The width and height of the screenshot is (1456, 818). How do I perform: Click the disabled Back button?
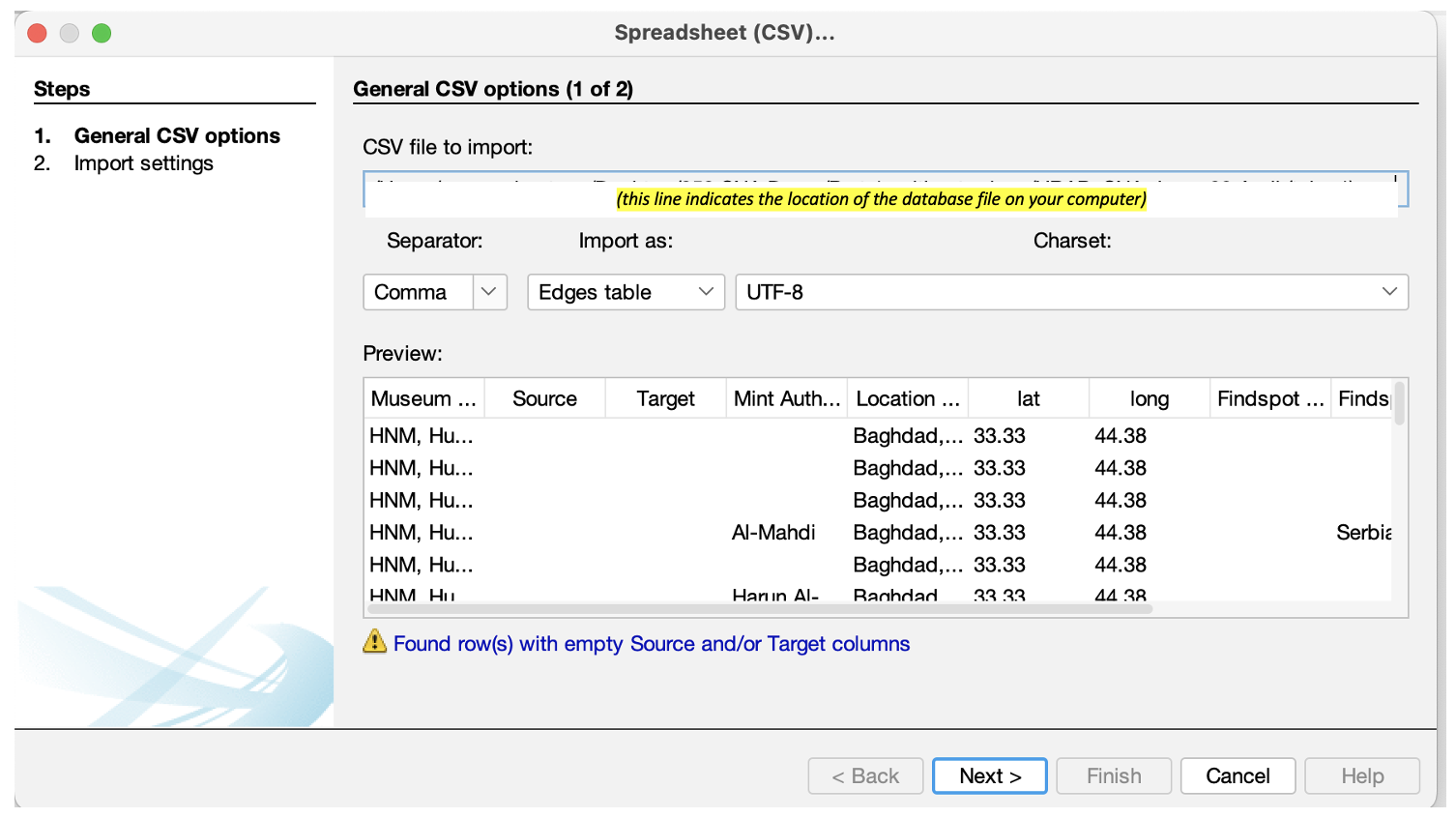coord(865,775)
